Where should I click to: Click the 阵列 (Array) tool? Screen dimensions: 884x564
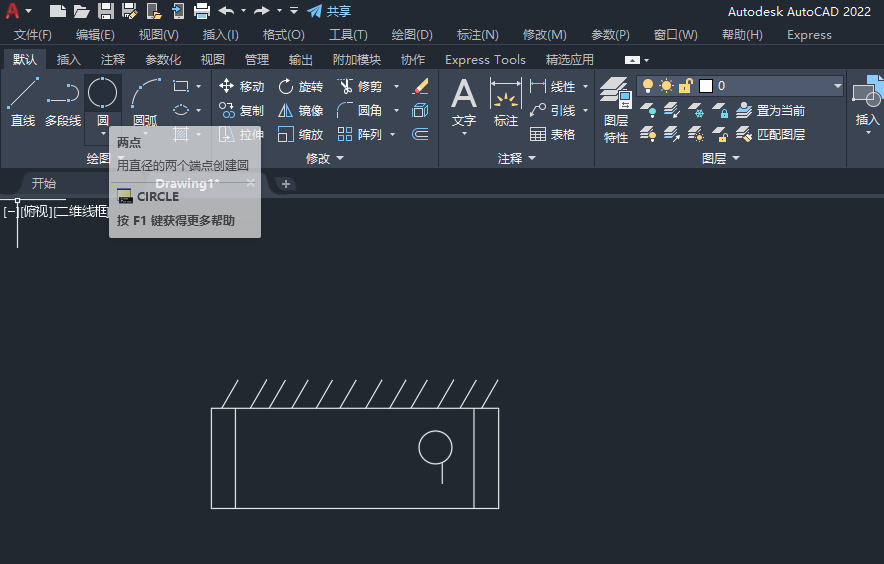(360, 134)
